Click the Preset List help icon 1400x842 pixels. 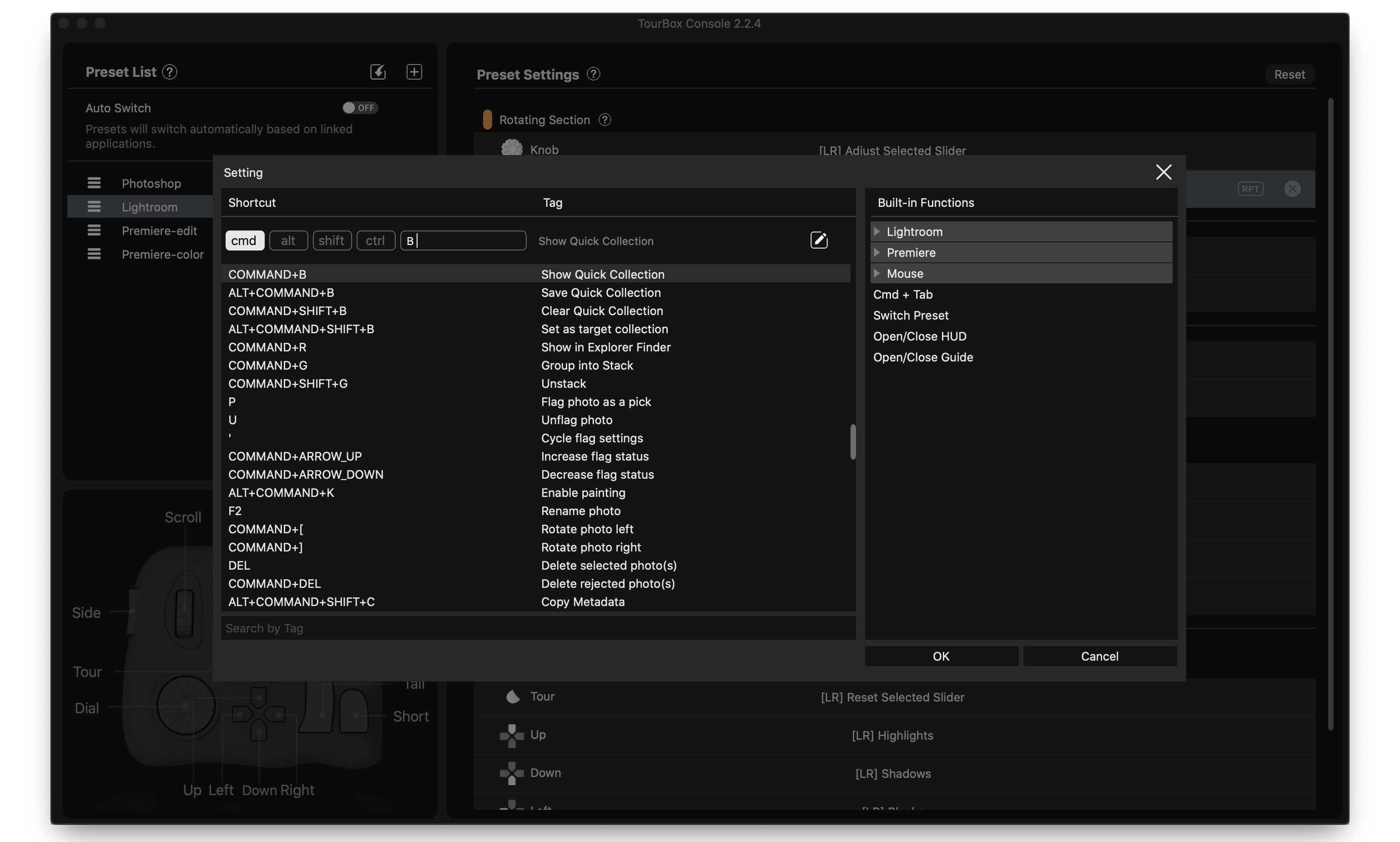[170, 72]
